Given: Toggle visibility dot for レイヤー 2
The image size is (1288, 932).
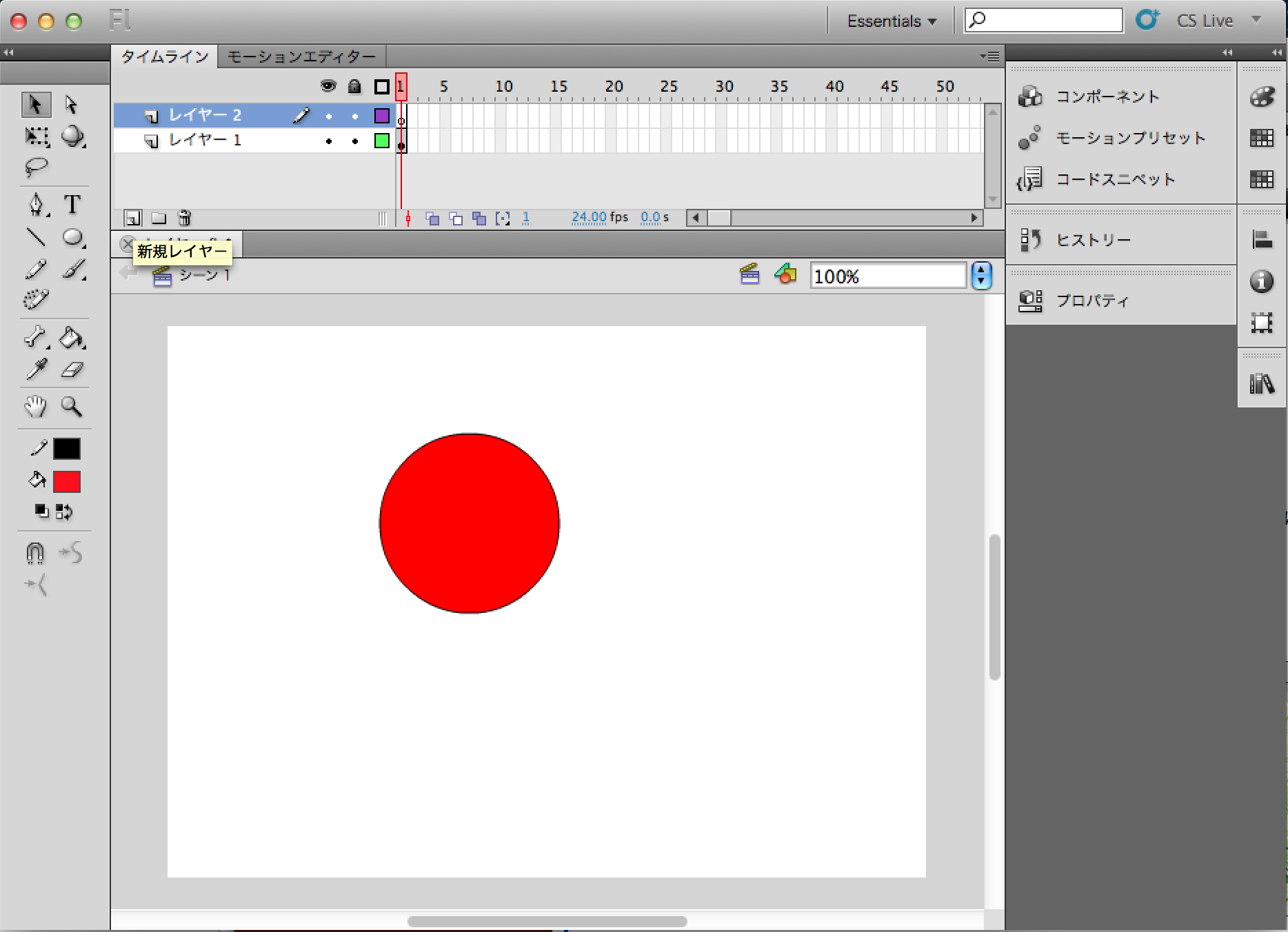Looking at the screenshot, I should (329, 116).
